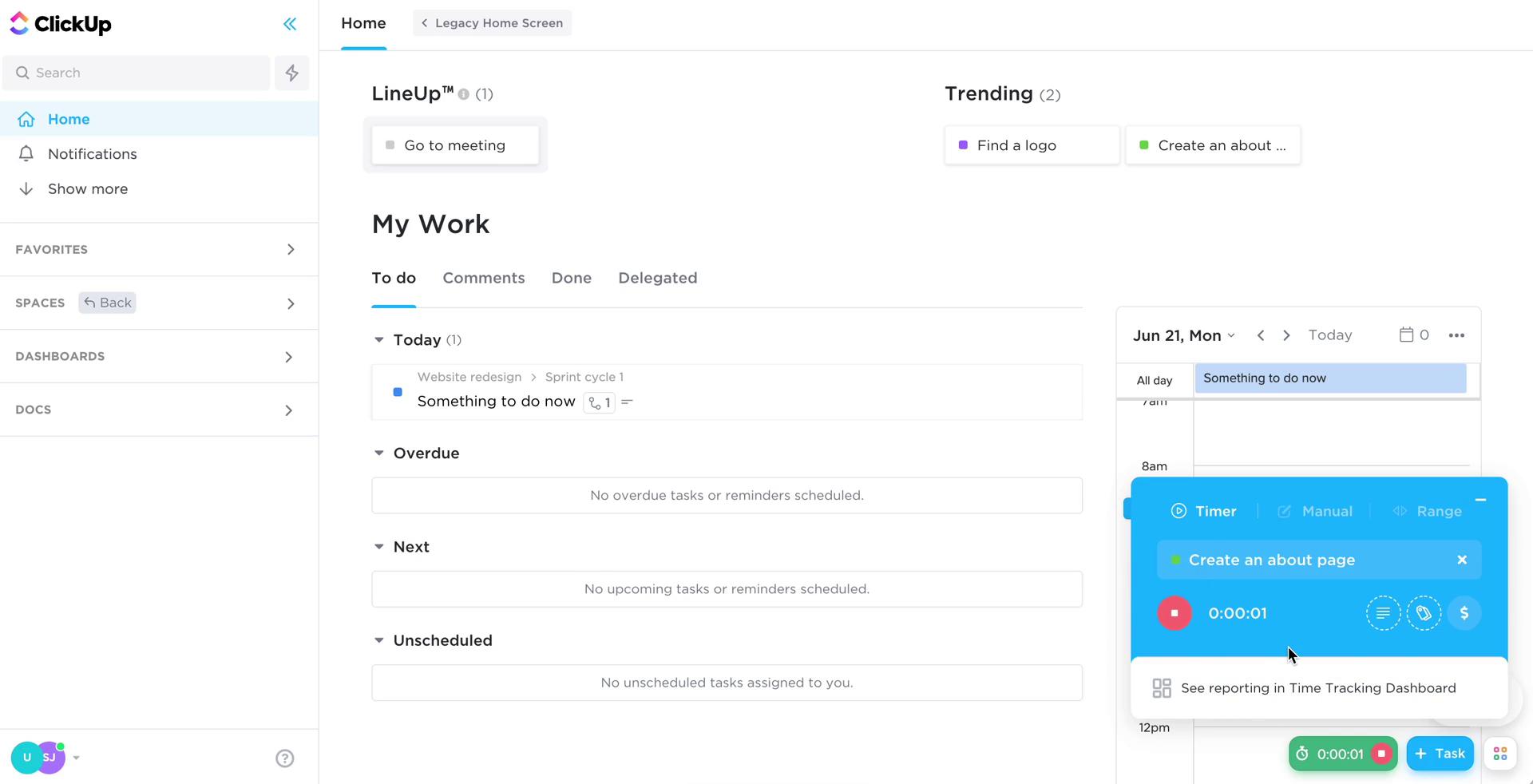
Task: Switch to the To do tab
Action: pyautogui.click(x=394, y=278)
